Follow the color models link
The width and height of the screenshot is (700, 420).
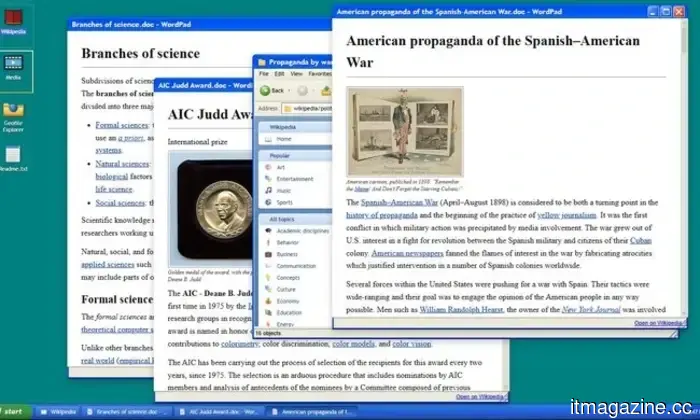coord(353,344)
